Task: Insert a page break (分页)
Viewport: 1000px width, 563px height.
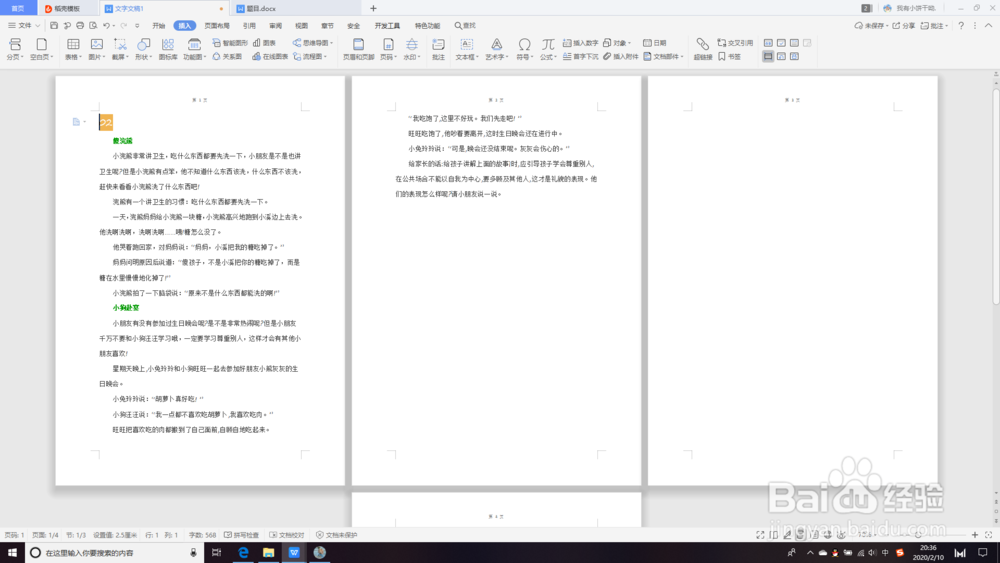Action: pos(15,48)
